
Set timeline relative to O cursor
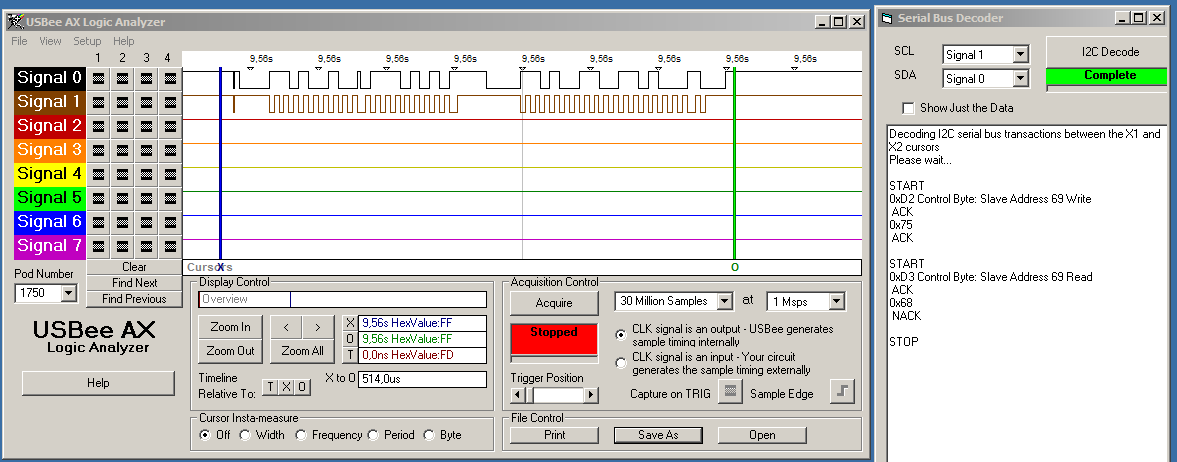coord(302,387)
